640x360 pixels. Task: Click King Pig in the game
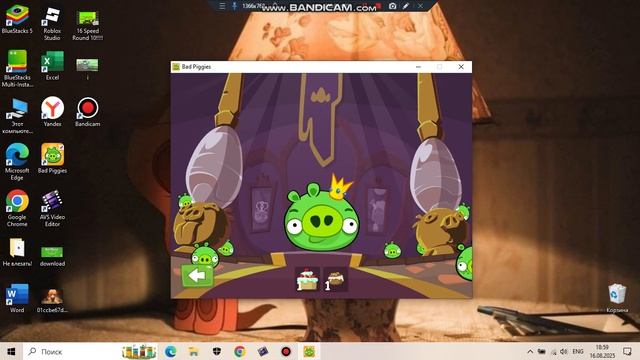(x=321, y=216)
